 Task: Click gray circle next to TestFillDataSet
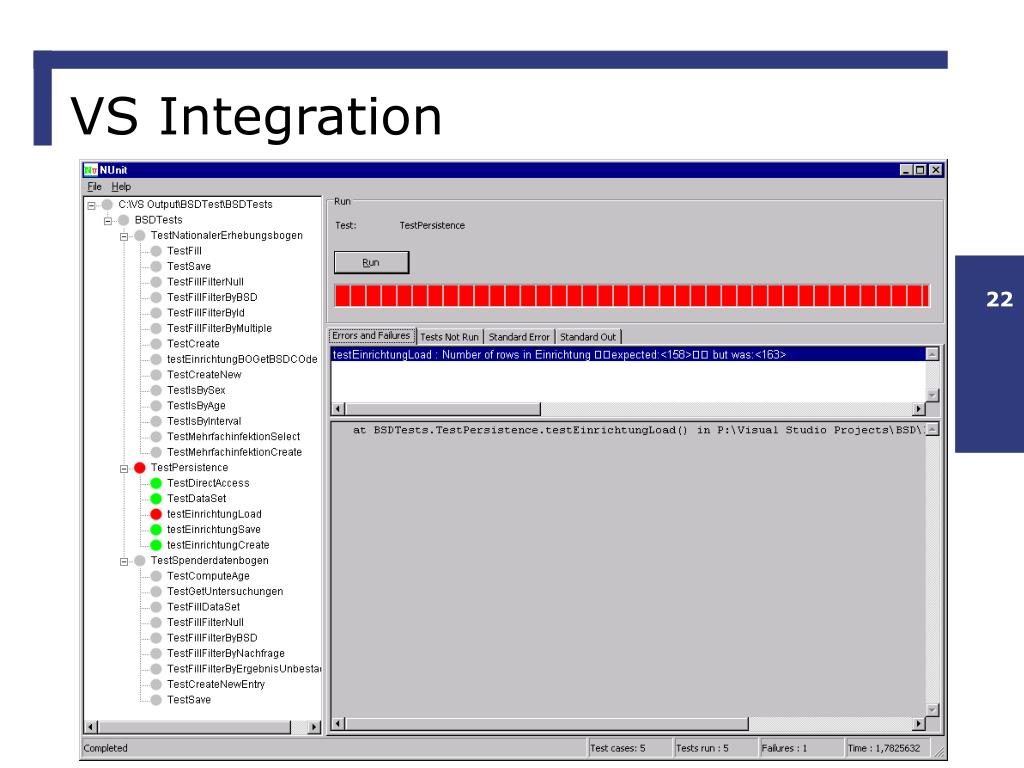(x=156, y=607)
